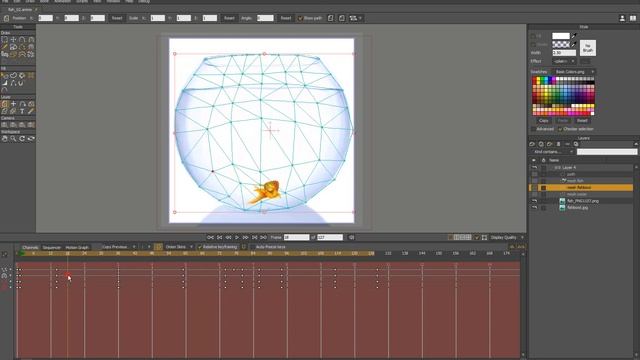Image resolution: width=640 pixels, height=360 pixels.
Task: Click the checkered Stroke color swatch
Action: 560,44
